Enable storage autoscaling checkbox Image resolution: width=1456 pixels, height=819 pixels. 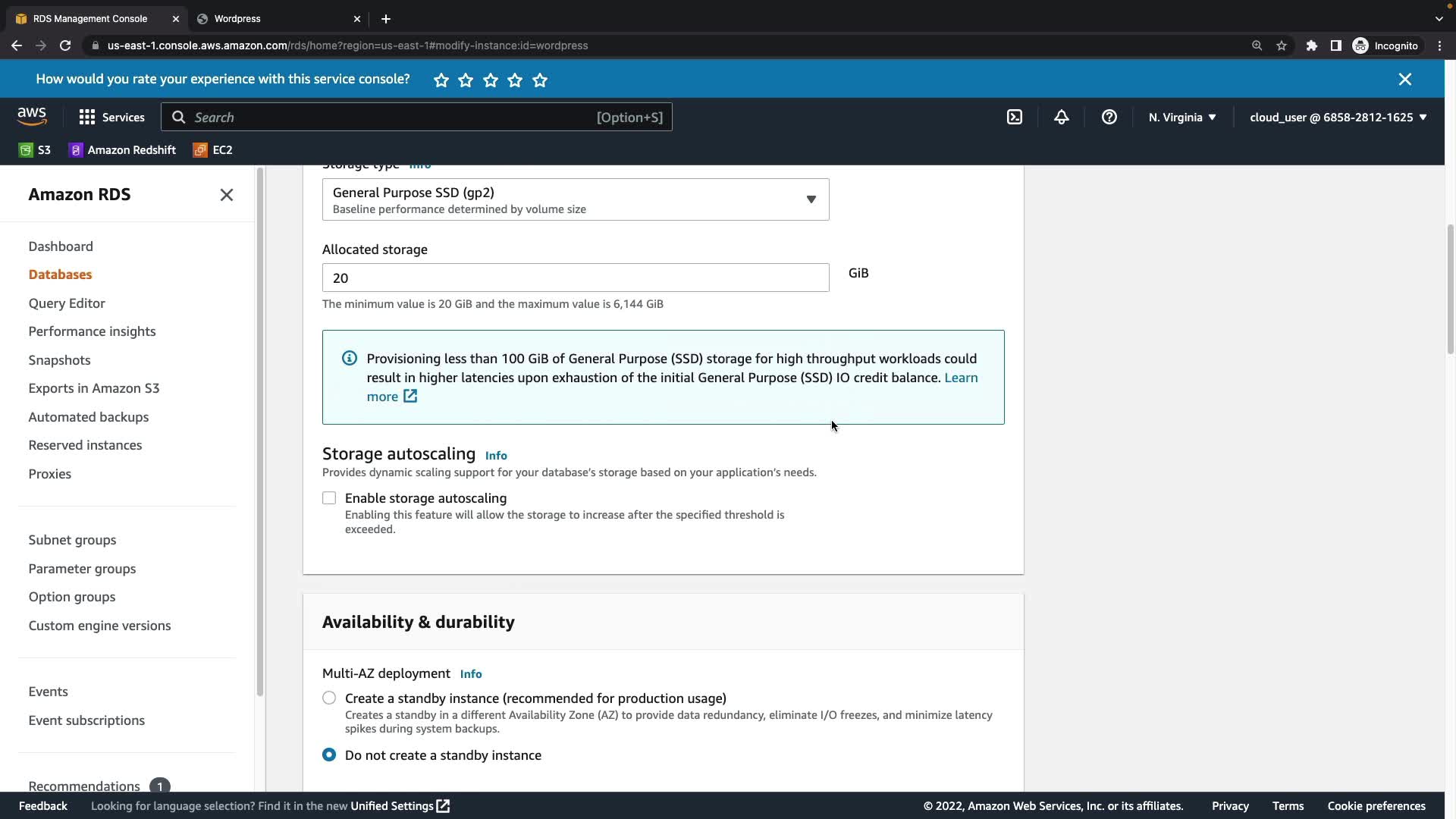329,498
